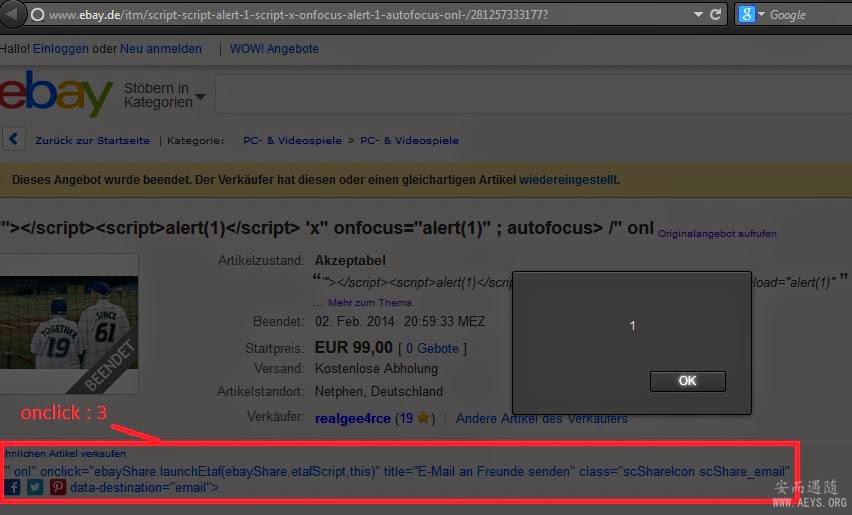Open second PC- & Videospiele breadcrumb
The width and height of the screenshot is (852, 515).
(x=409, y=141)
